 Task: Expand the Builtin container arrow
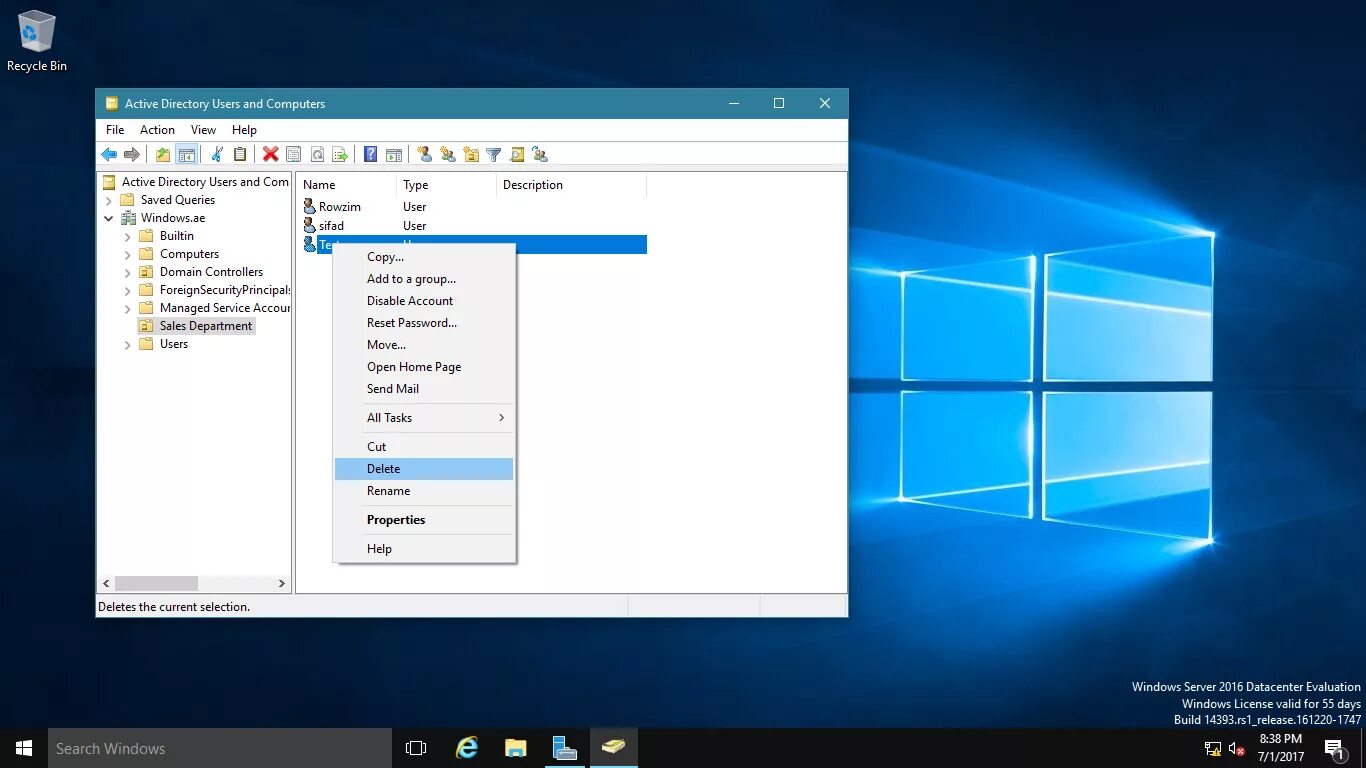tap(127, 236)
